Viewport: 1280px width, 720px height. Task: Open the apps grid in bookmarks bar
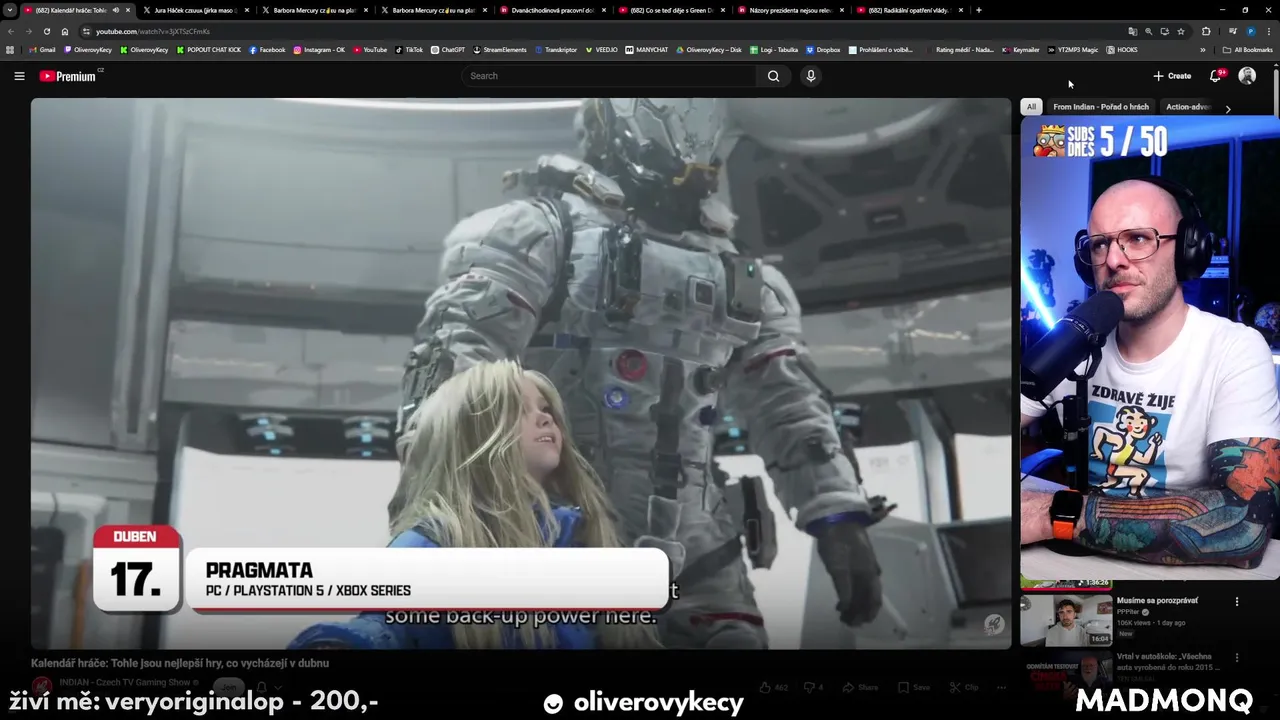10,49
